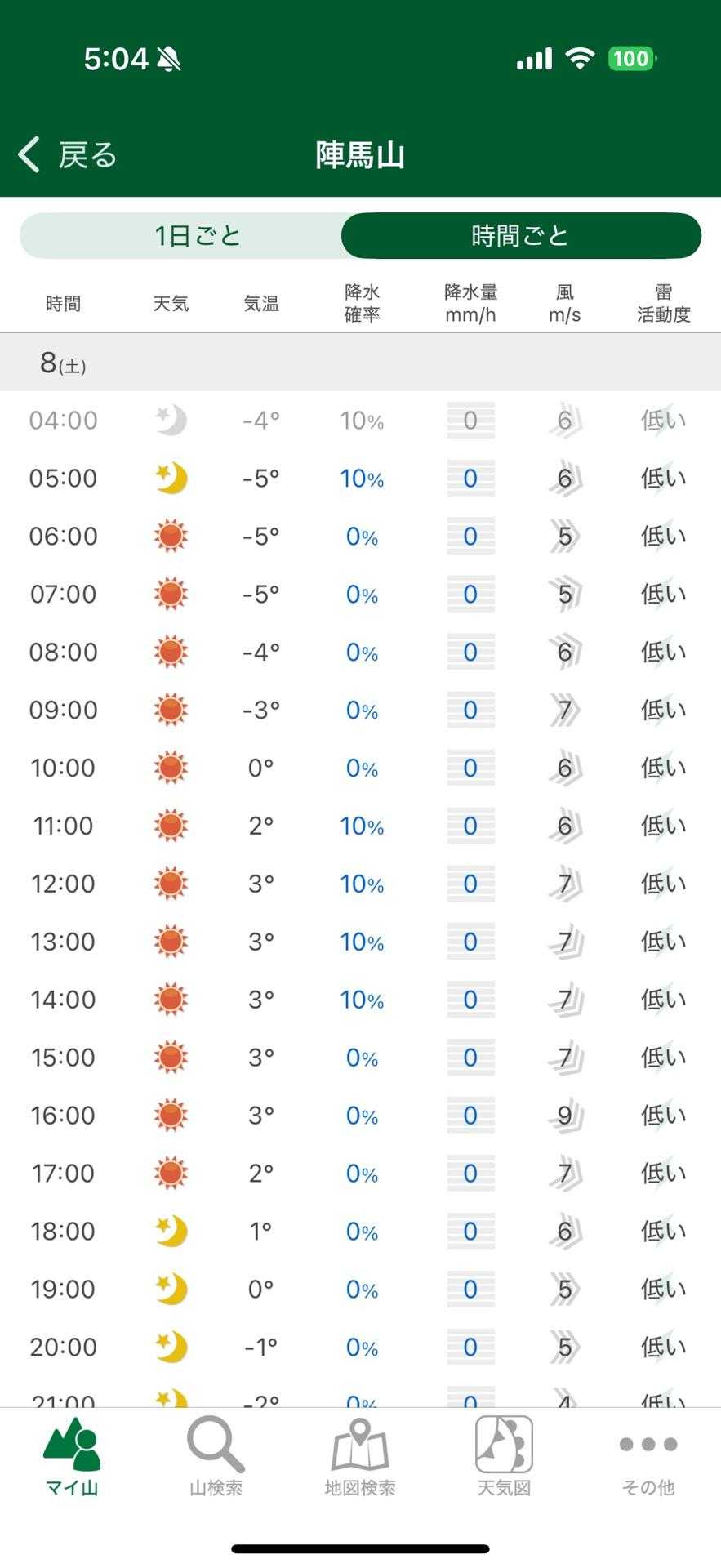Screen dimensions: 721x1568
Task: Open the 天気図 weather chart
Action: 504,1457
